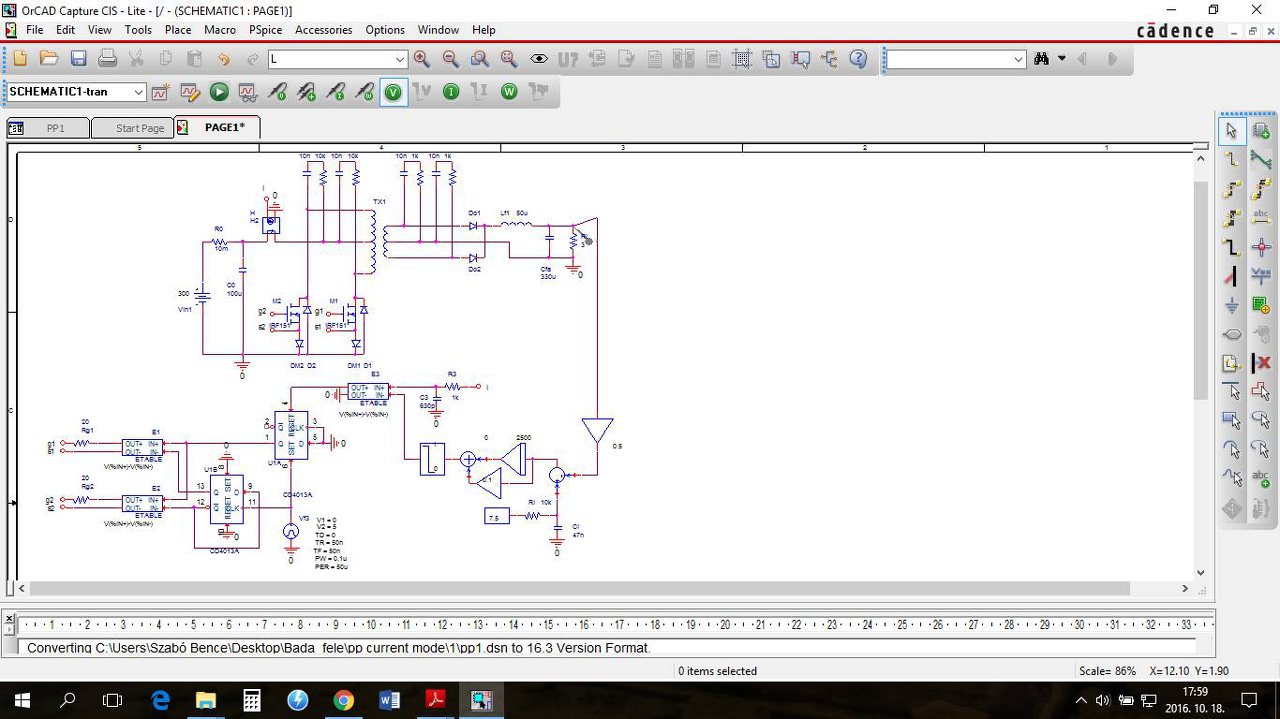
Task: Open the SCHEMATIC1-tran profile dropdown
Action: pyautogui.click(x=138, y=92)
